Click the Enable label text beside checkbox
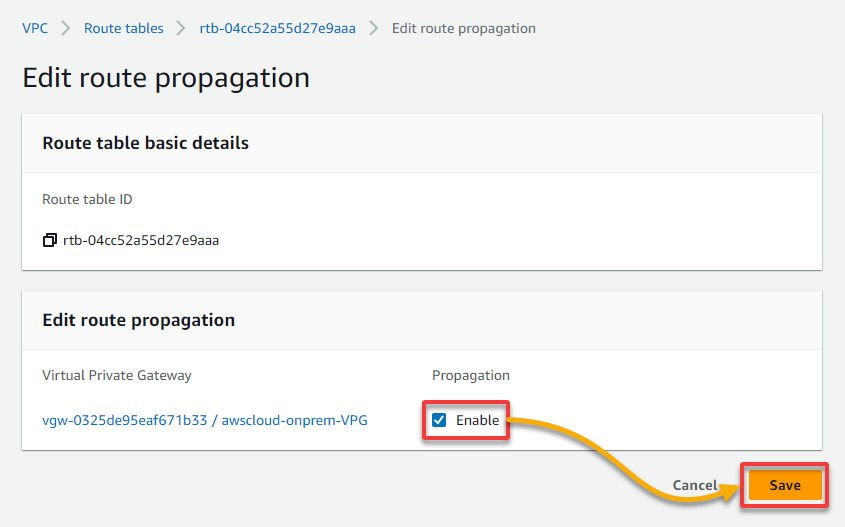This screenshot has height=527, width=845. (x=477, y=420)
